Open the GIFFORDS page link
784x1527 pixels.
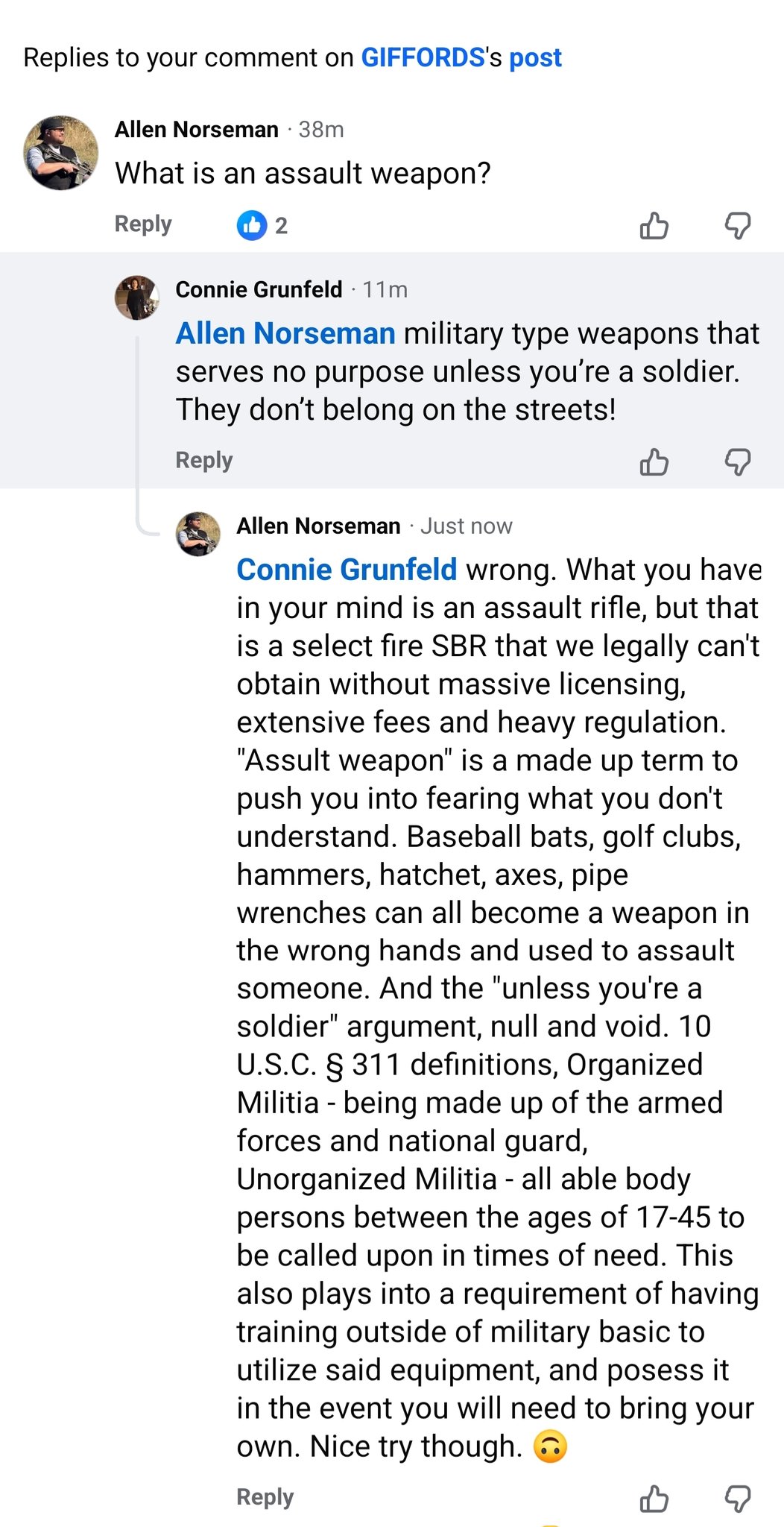(423, 58)
